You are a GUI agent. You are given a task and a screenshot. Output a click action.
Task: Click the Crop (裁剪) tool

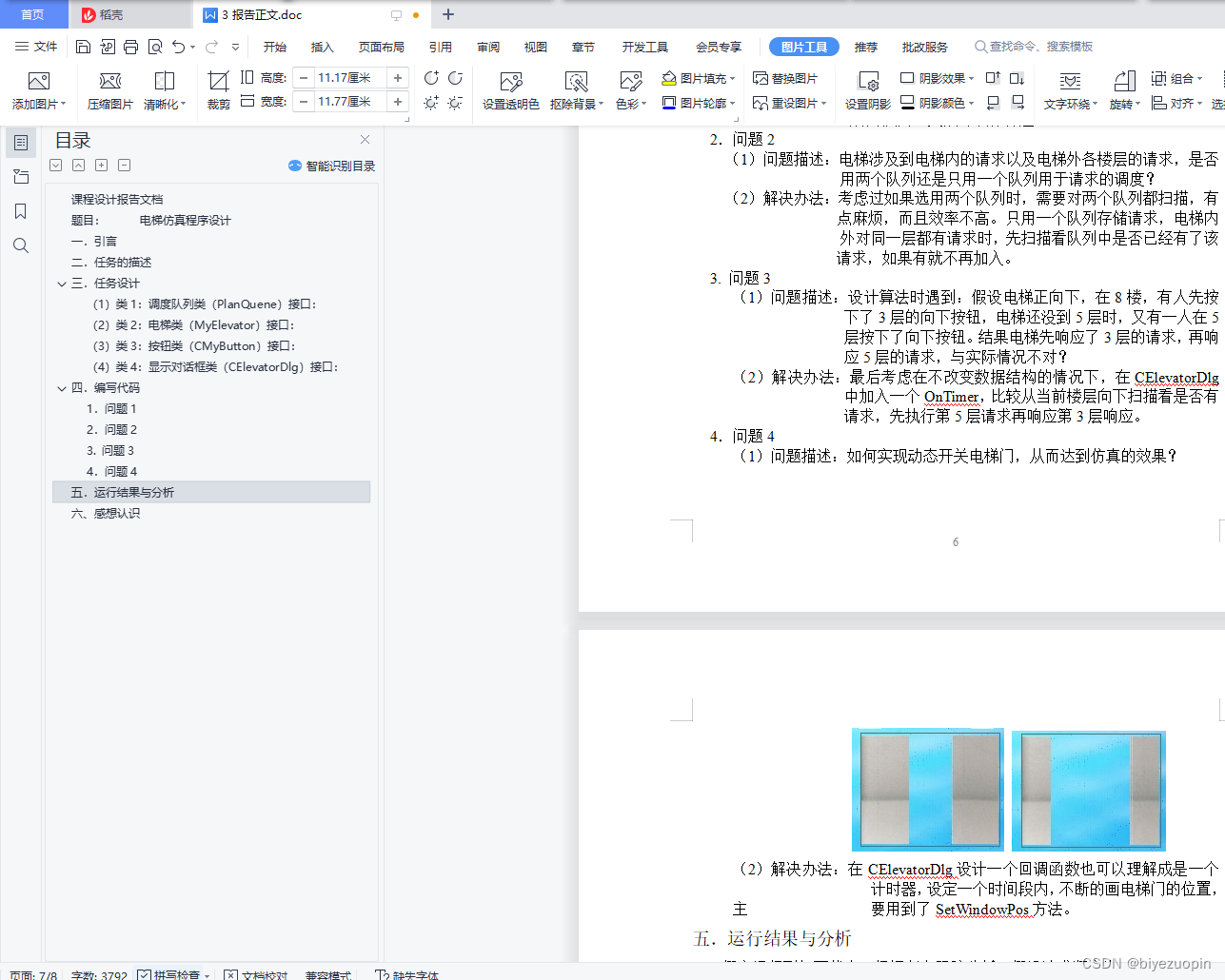coord(218,89)
